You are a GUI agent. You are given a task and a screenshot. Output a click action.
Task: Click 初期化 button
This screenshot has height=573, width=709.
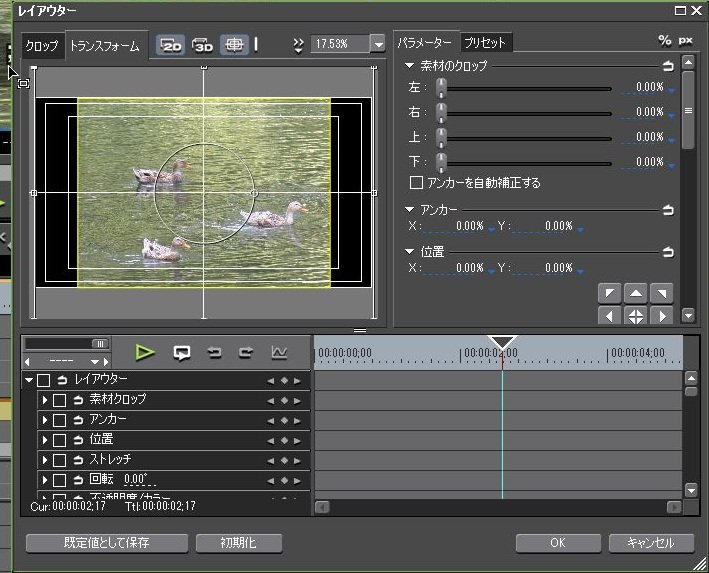point(239,543)
